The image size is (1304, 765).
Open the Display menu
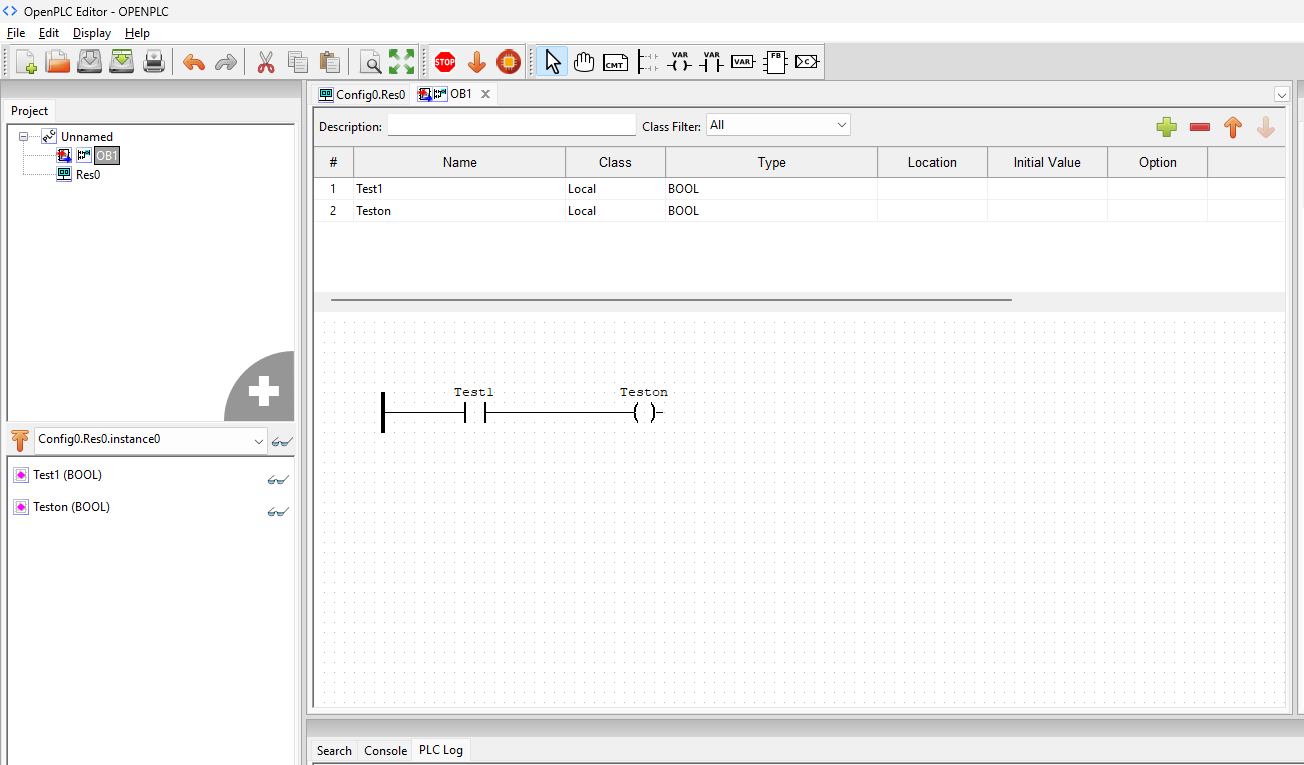92,33
